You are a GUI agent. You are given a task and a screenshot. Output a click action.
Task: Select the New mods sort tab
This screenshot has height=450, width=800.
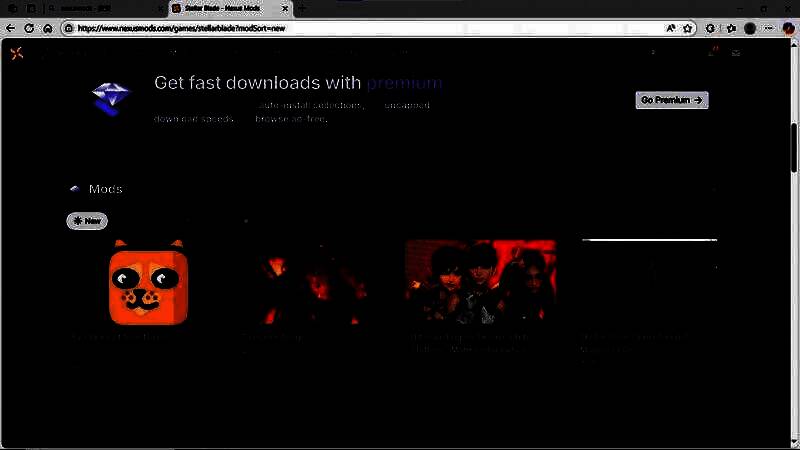pyautogui.click(x=87, y=221)
